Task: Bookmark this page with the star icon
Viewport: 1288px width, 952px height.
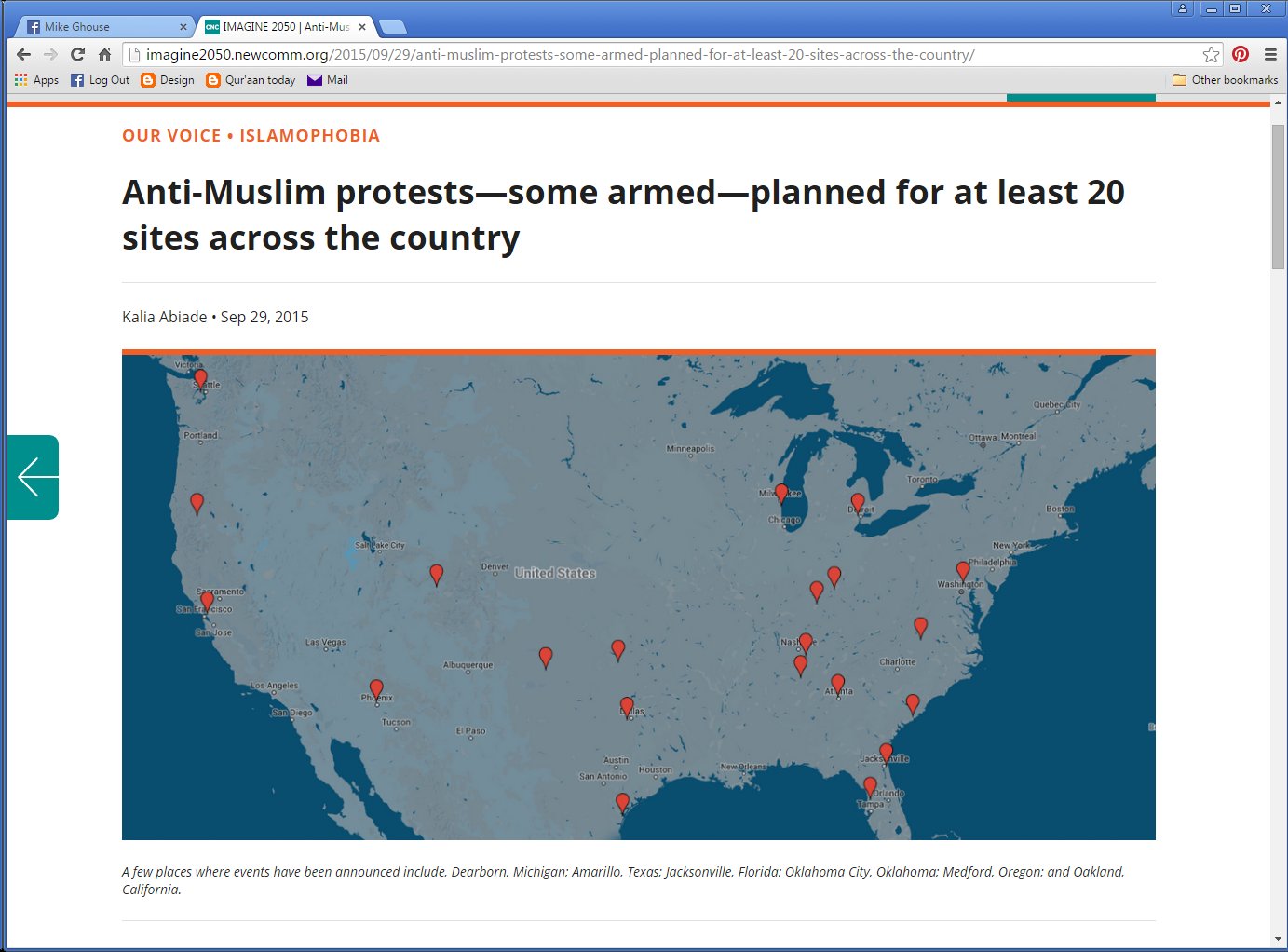Action: click(x=1211, y=54)
